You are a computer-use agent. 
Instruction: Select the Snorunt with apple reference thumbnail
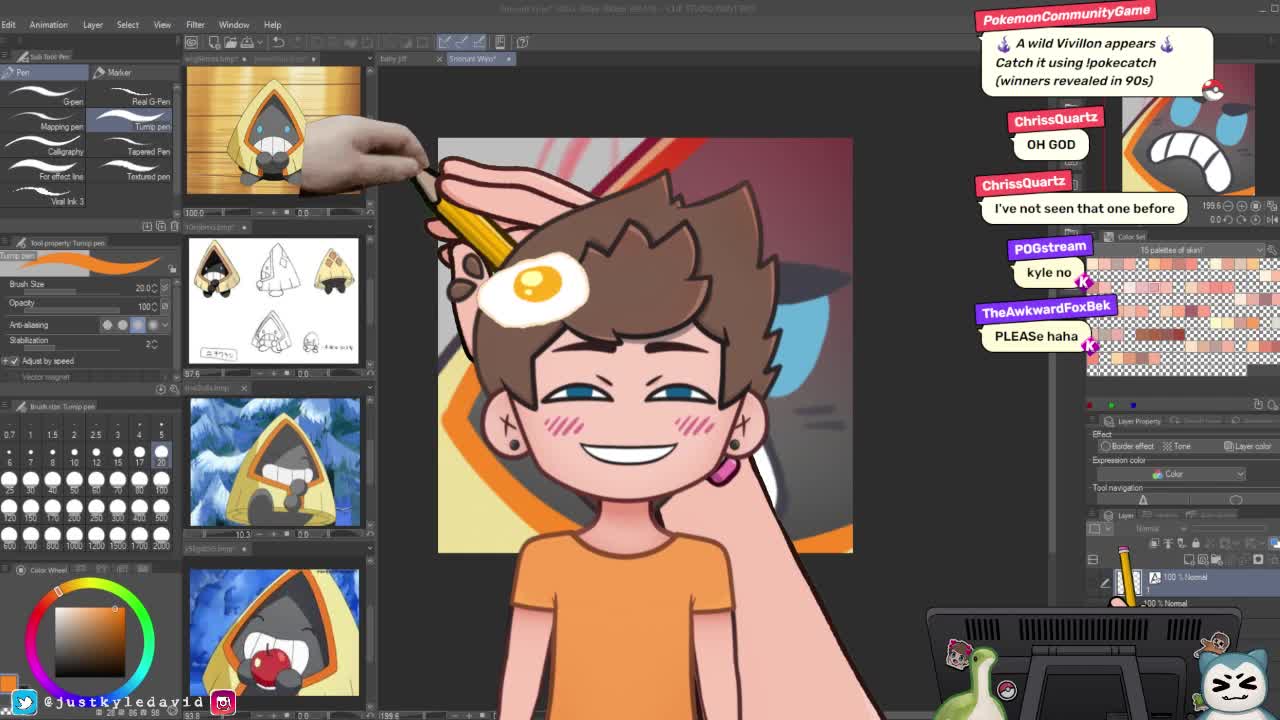pos(274,632)
